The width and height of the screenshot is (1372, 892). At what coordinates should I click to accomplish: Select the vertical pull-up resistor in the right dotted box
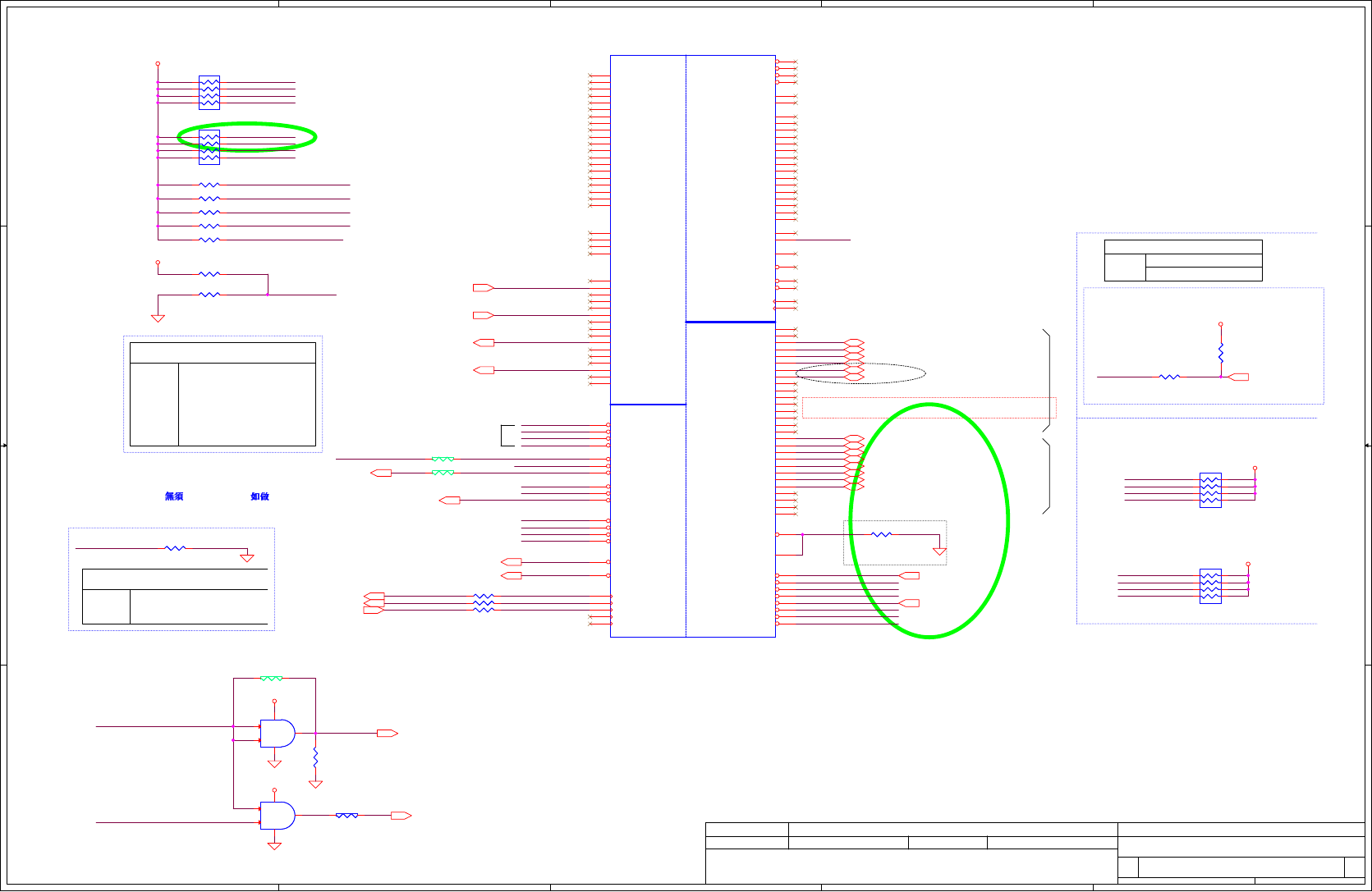pyautogui.click(x=1221, y=353)
